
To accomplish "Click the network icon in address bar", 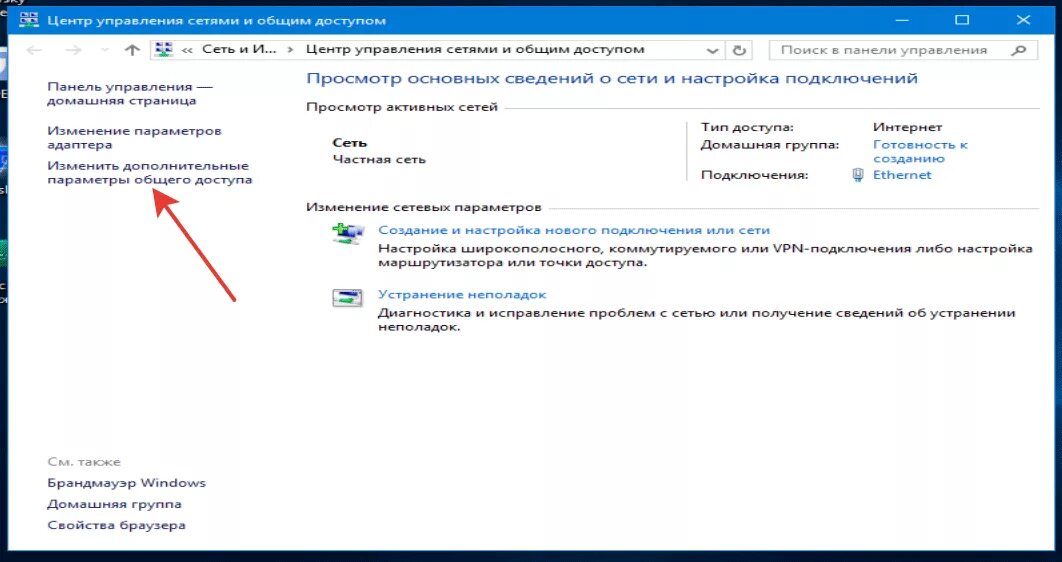I will (x=164, y=49).
